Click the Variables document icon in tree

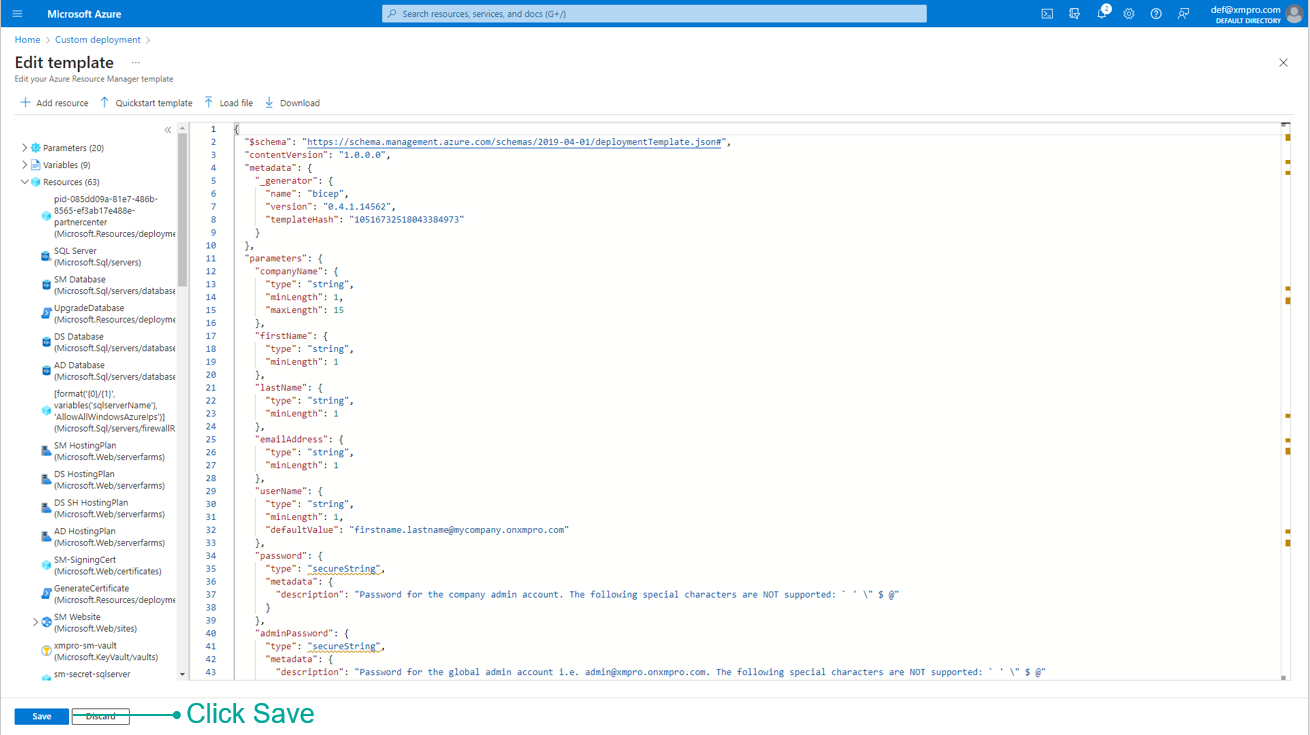pos(36,165)
